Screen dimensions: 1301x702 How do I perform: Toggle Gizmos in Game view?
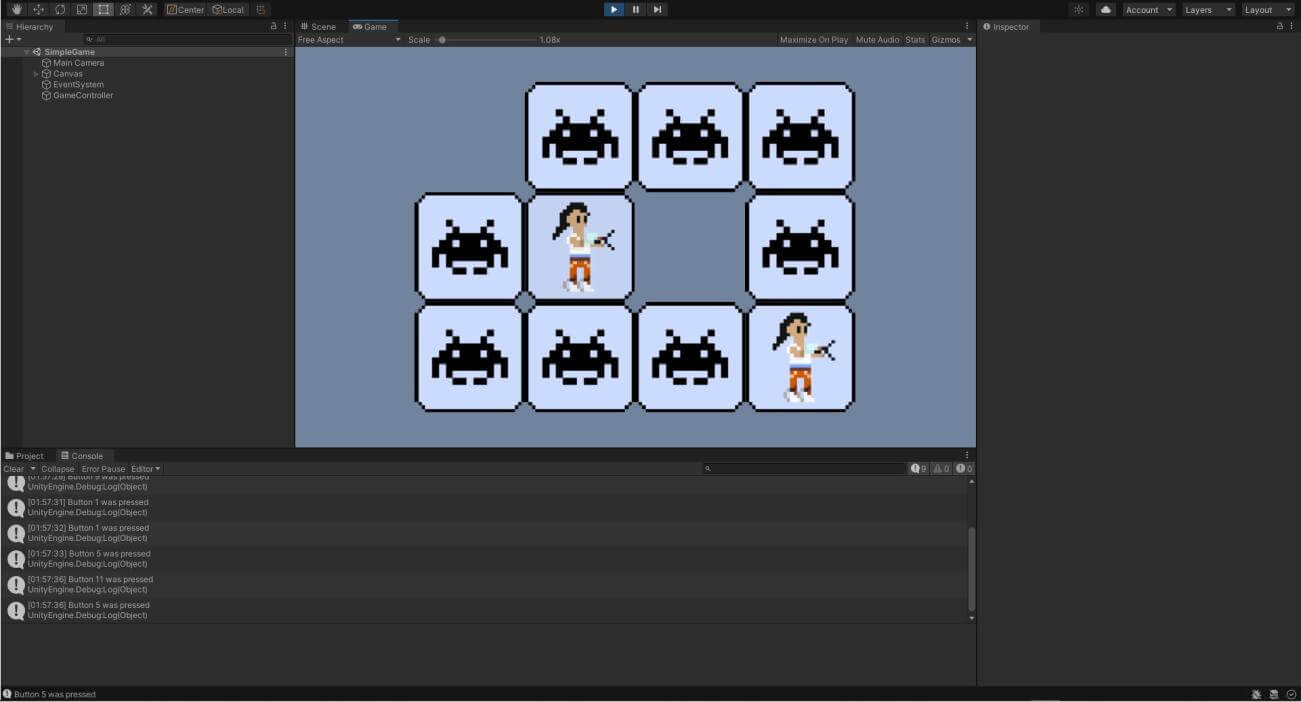pos(945,40)
